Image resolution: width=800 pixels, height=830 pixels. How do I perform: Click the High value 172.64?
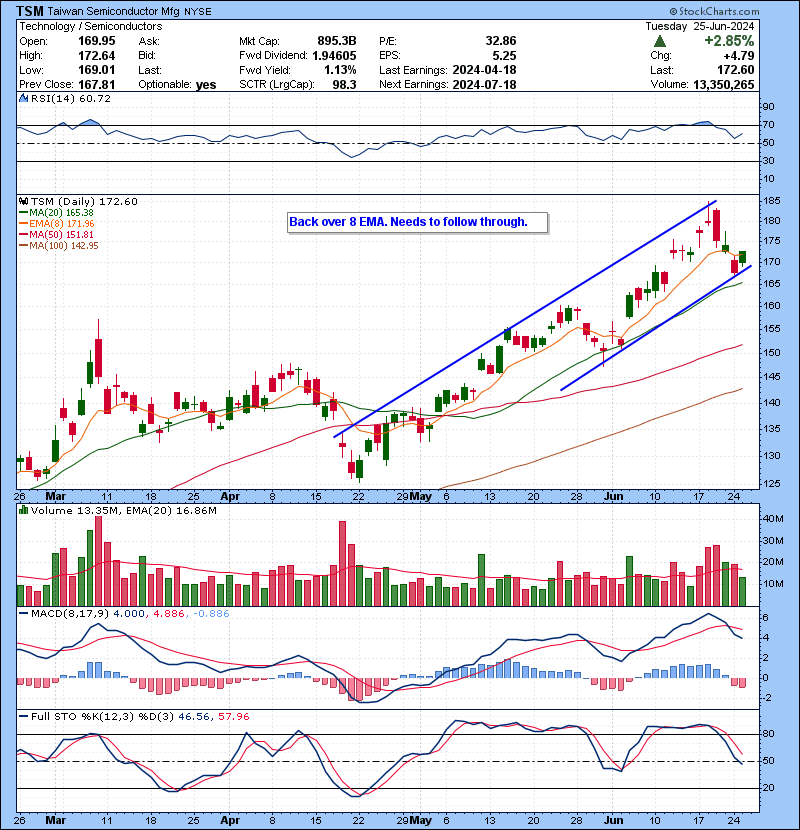96,55
